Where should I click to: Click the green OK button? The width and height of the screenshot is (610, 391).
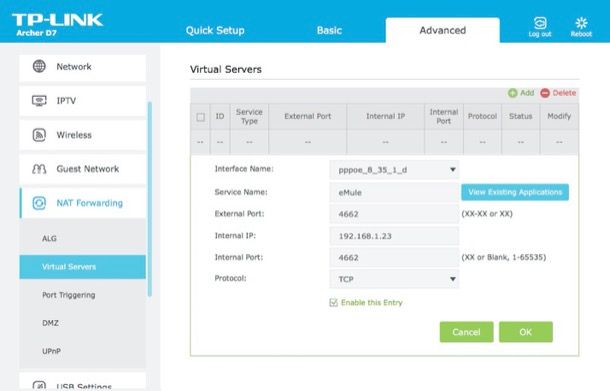click(x=526, y=332)
